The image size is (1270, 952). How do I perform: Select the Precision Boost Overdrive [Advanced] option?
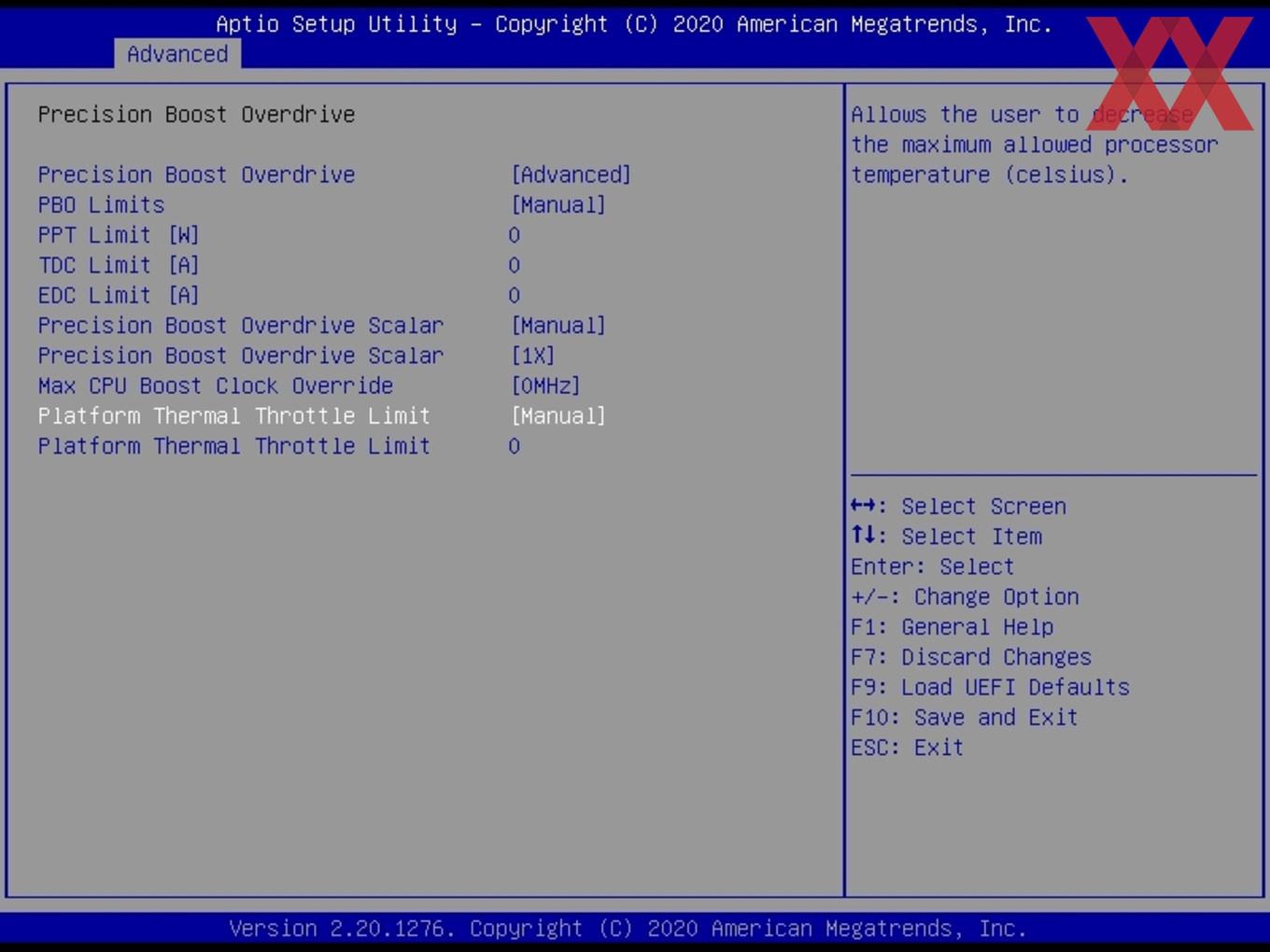[x=571, y=175]
